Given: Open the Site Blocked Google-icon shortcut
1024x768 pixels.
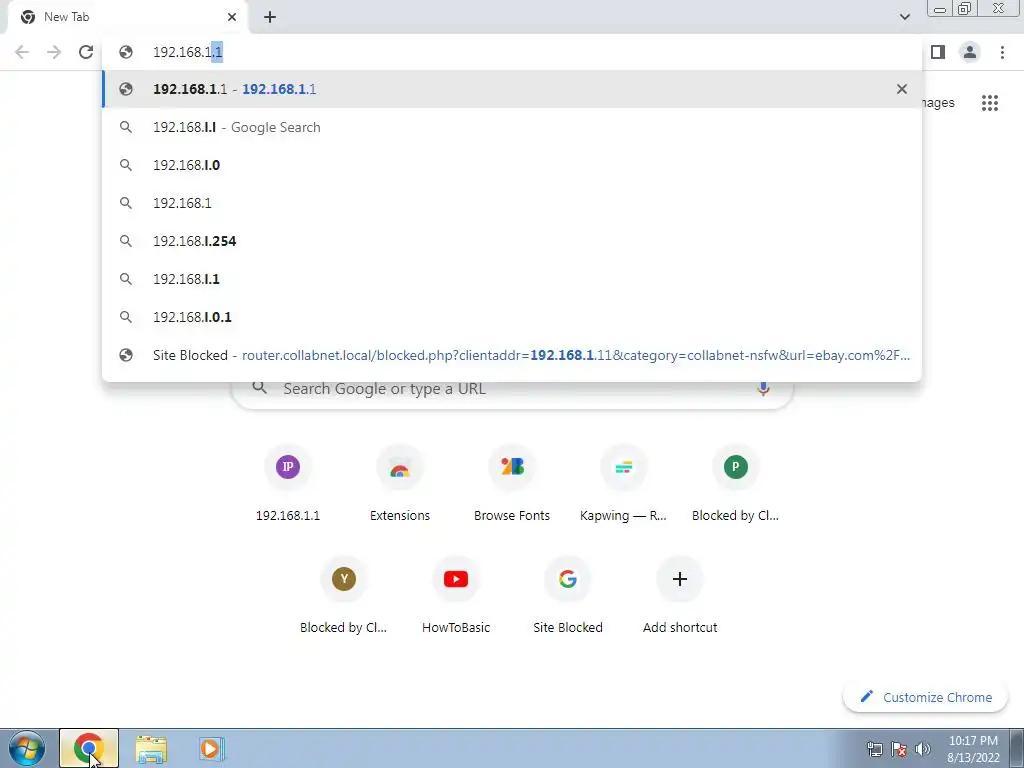Looking at the screenshot, I should point(568,596).
